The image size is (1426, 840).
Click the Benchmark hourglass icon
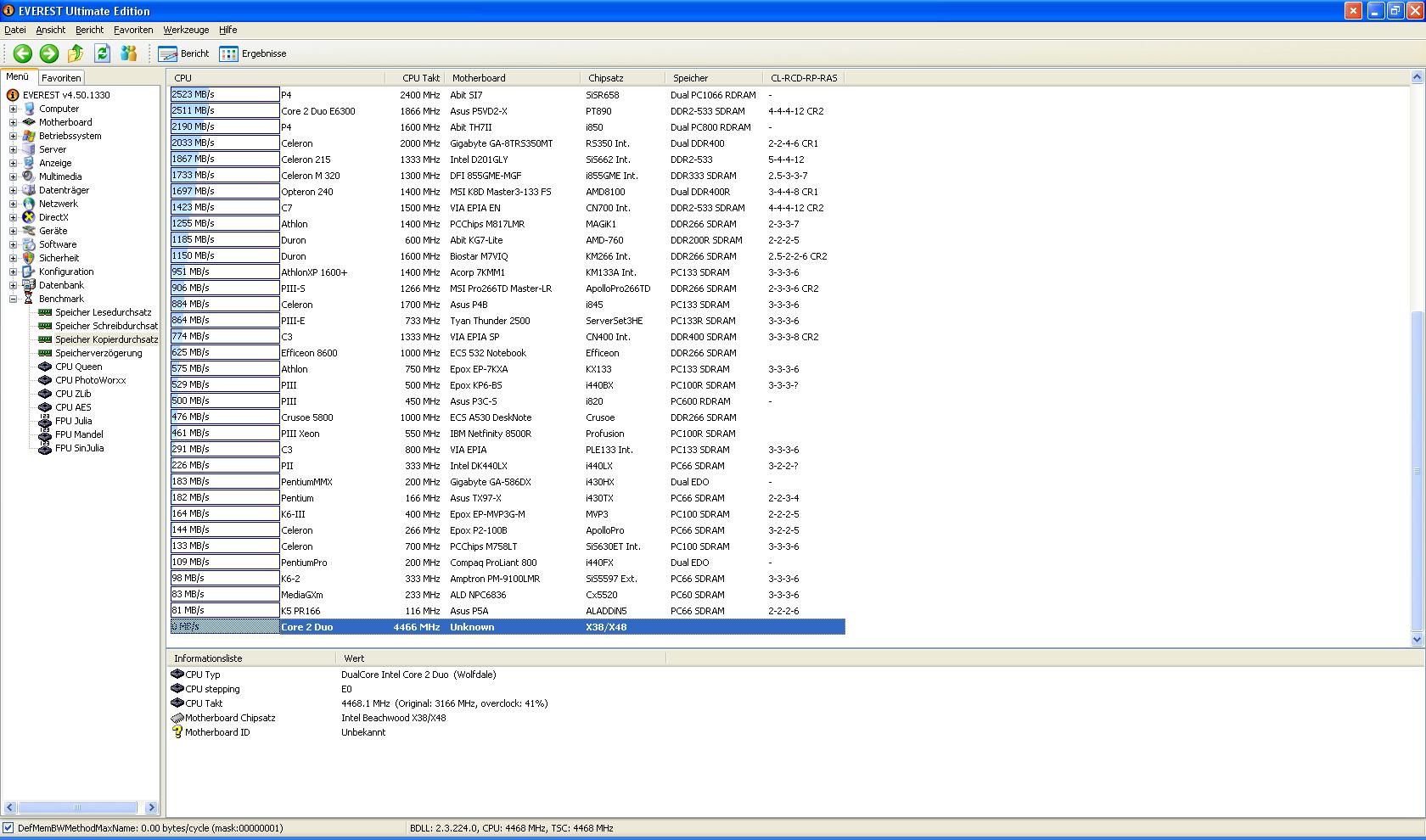click(29, 299)
